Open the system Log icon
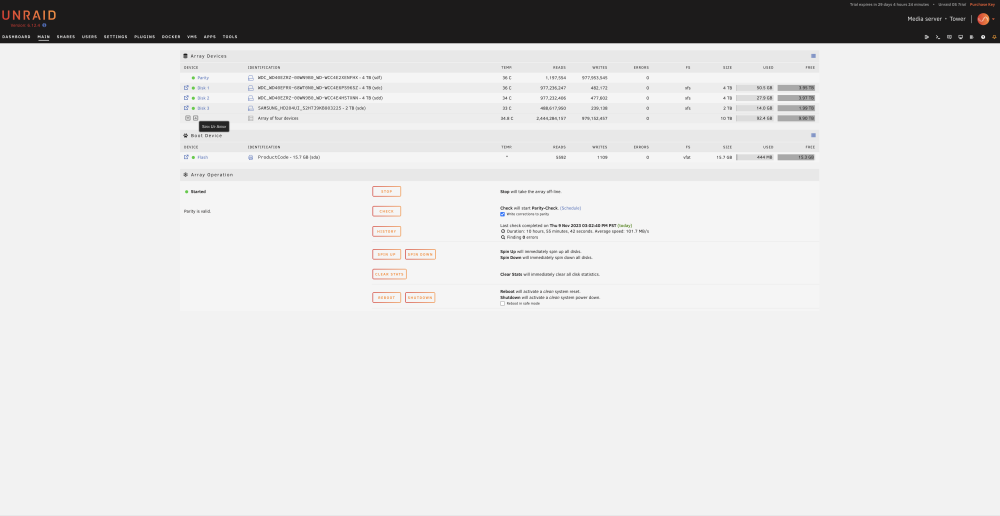This screenshot has width=1000, height=516. click(x=971, y=37)
